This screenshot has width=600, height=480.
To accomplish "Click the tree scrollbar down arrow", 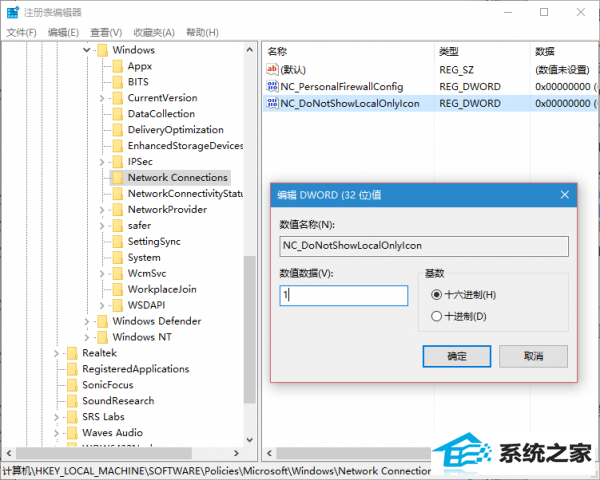I will (x=250, y=440).
